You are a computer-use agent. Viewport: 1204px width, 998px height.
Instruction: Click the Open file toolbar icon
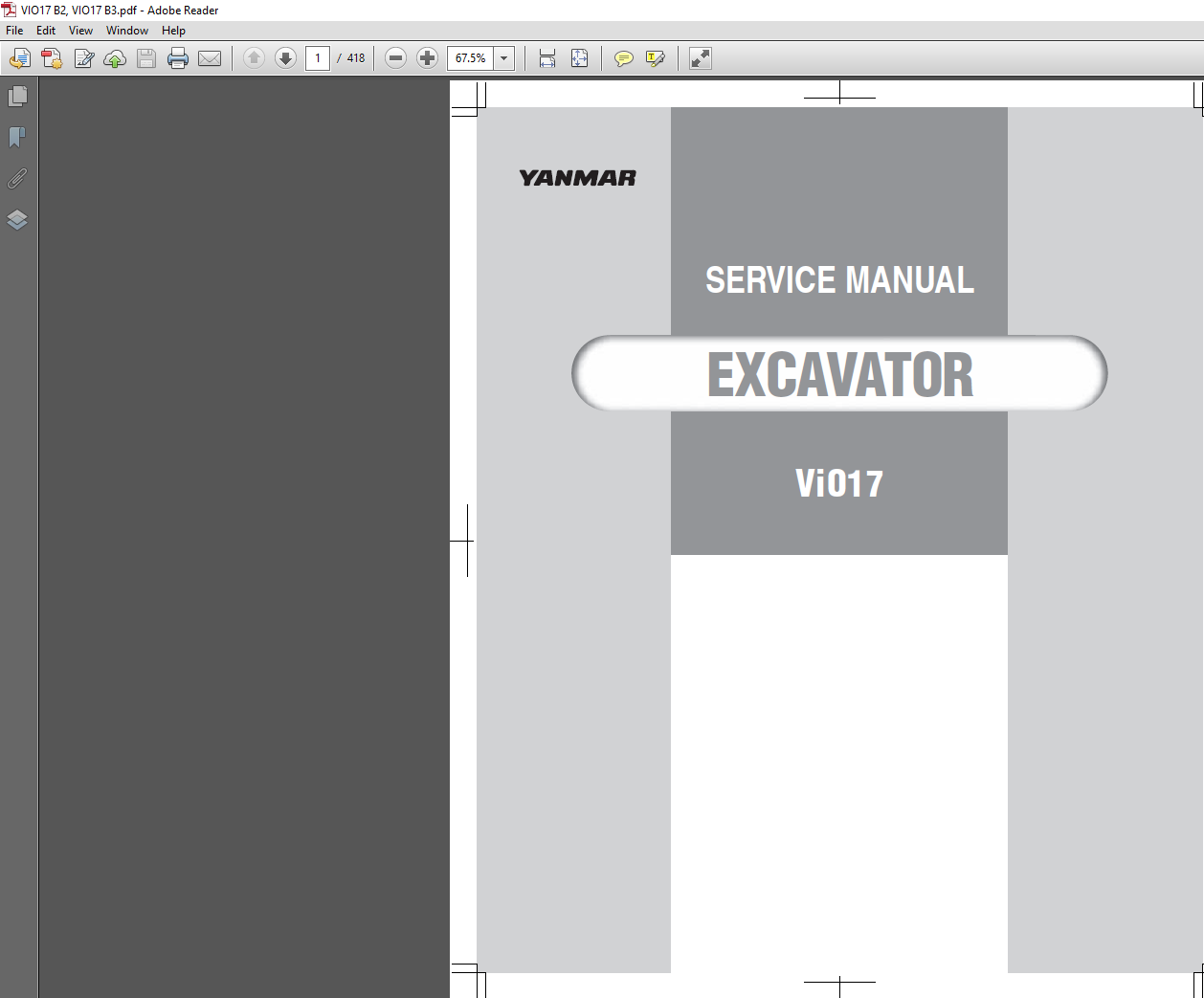point(20,59)
